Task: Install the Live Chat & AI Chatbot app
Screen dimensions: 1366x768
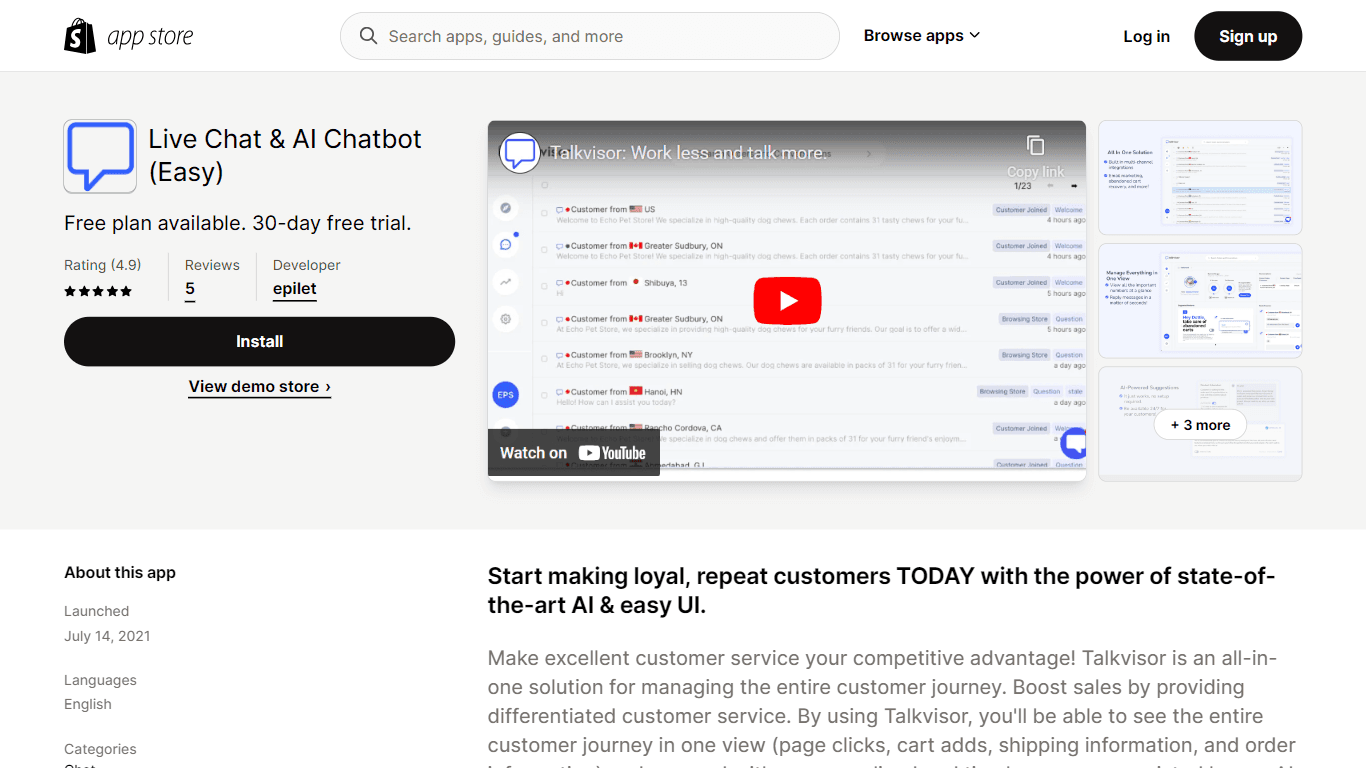Action: click(x=259, y=341)
